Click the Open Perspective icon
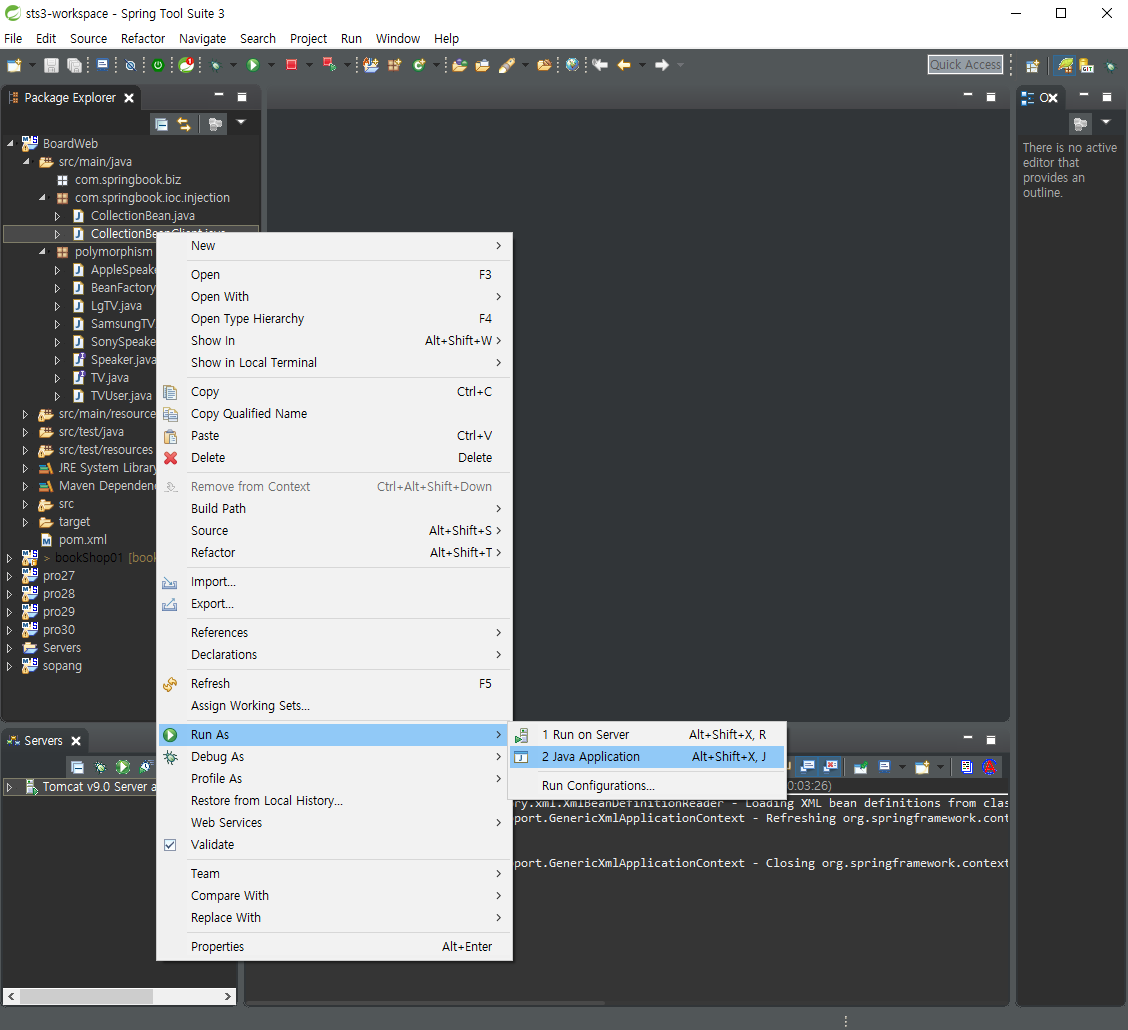 click(x=1032, y=66)
